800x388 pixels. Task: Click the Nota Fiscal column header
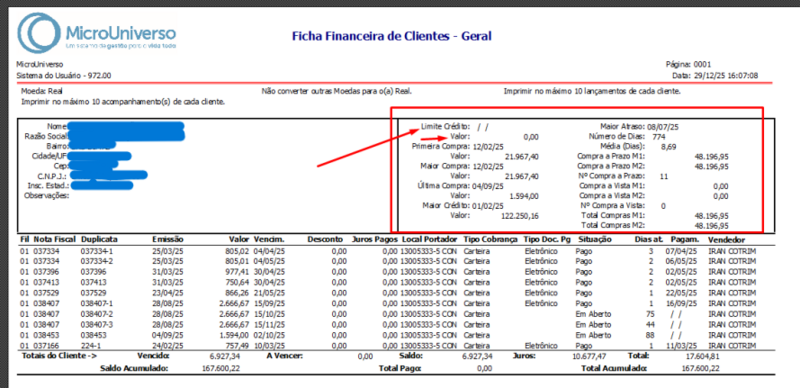pos(55,239)
